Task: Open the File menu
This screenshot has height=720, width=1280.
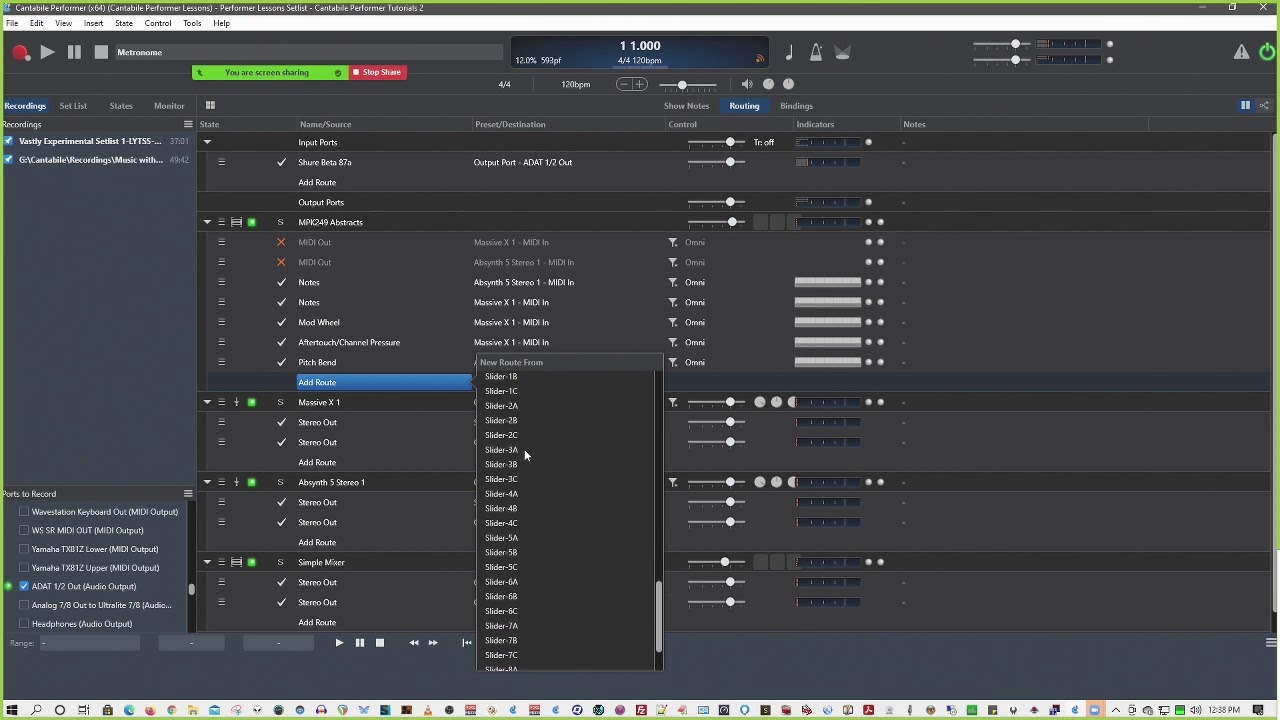Action: (12, 23)
